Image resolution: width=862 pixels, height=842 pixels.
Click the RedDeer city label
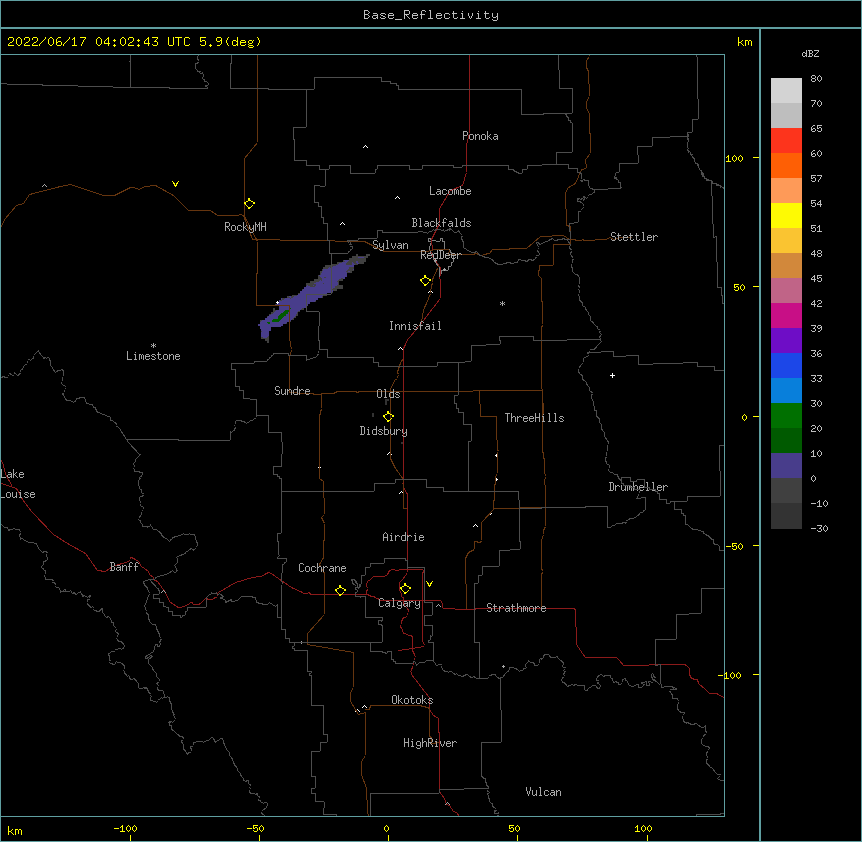tap(440, 255)
